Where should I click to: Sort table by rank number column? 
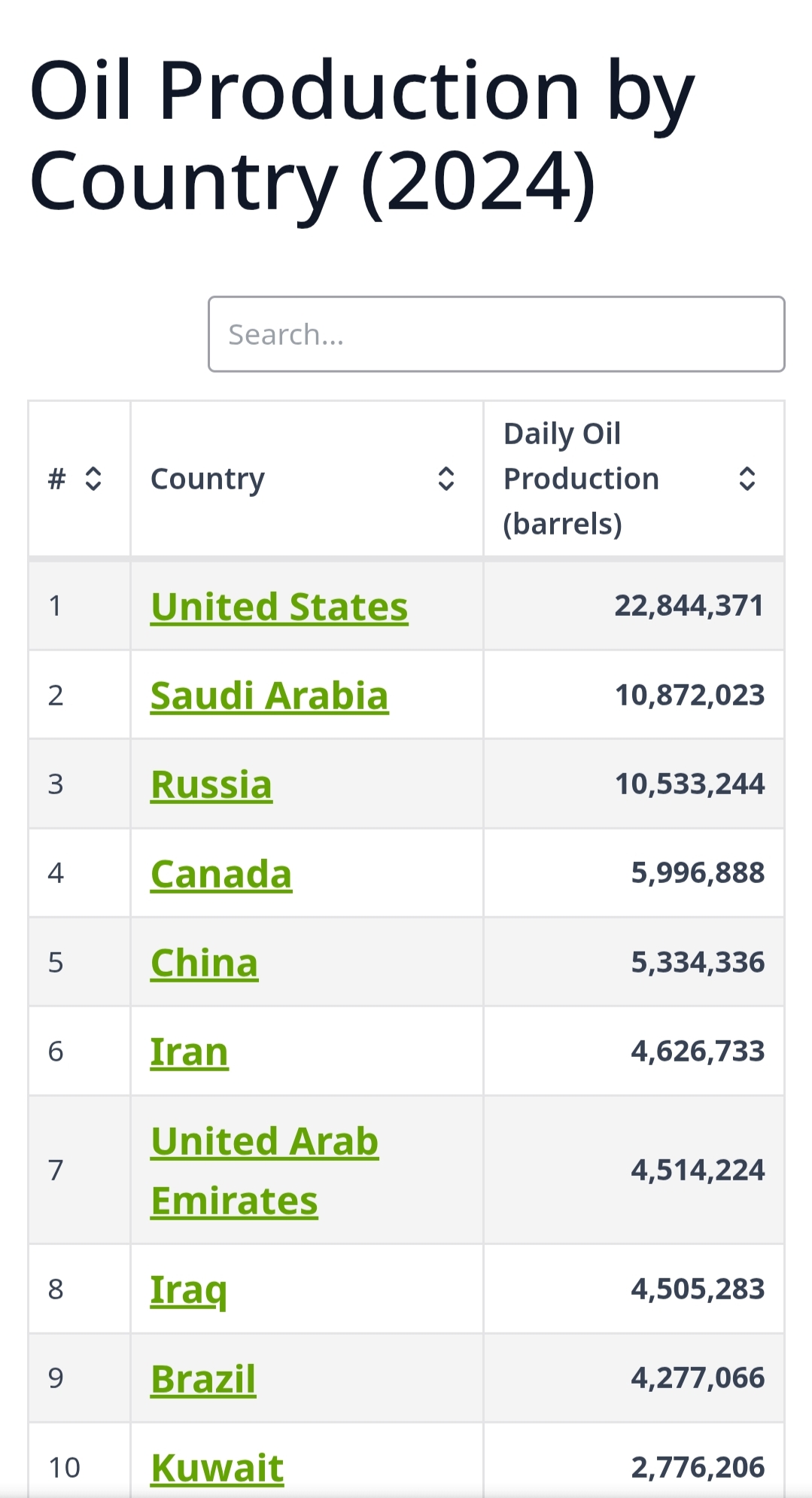93,479
